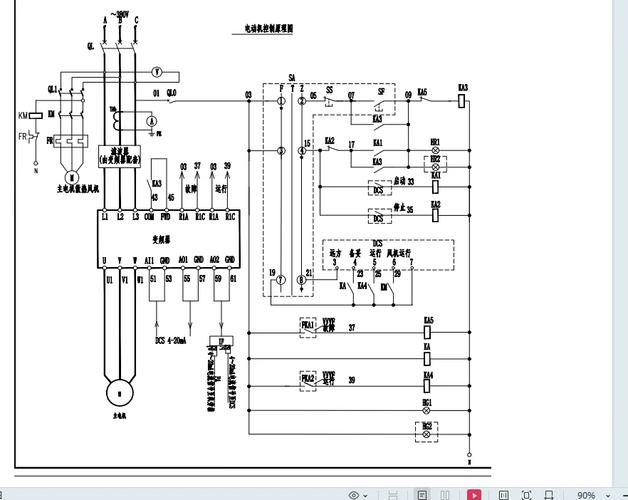Open the zoom percentage dropdown arrow
Viewport: 628px width, 500px height.
tap(607, 494)
